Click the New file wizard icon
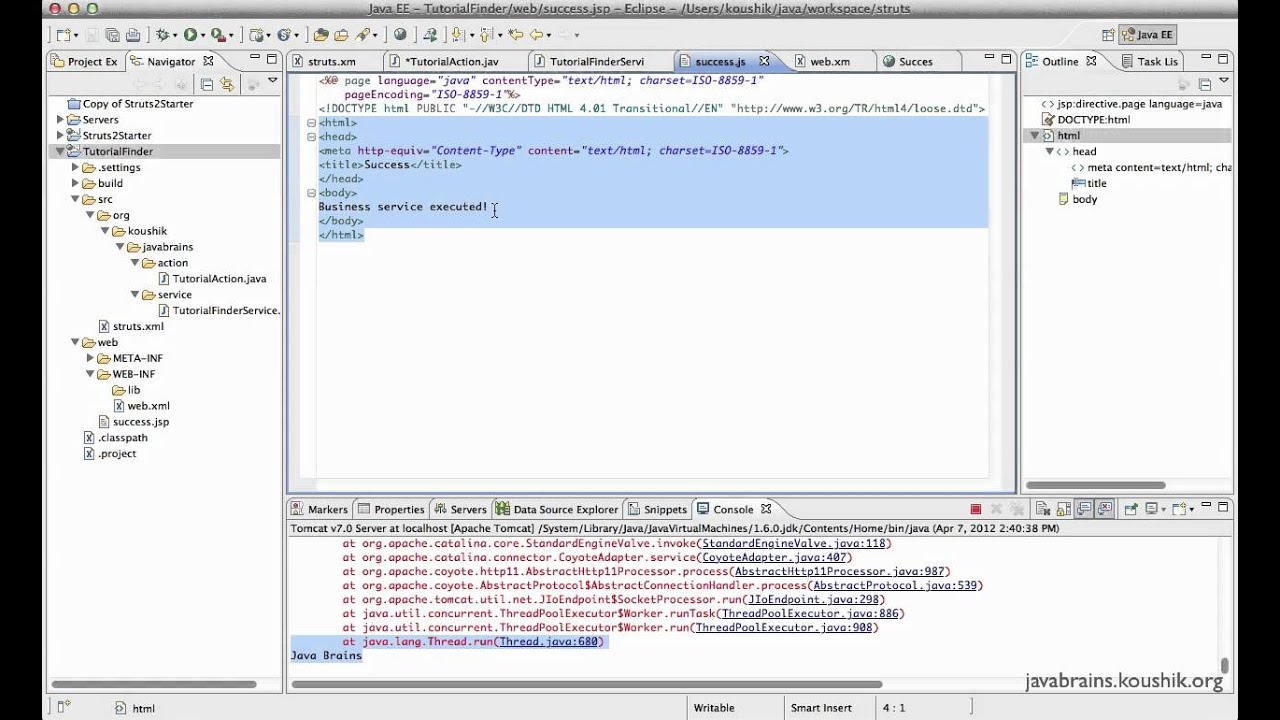This screenshot has height=720, width=1280. pos(63,35)
